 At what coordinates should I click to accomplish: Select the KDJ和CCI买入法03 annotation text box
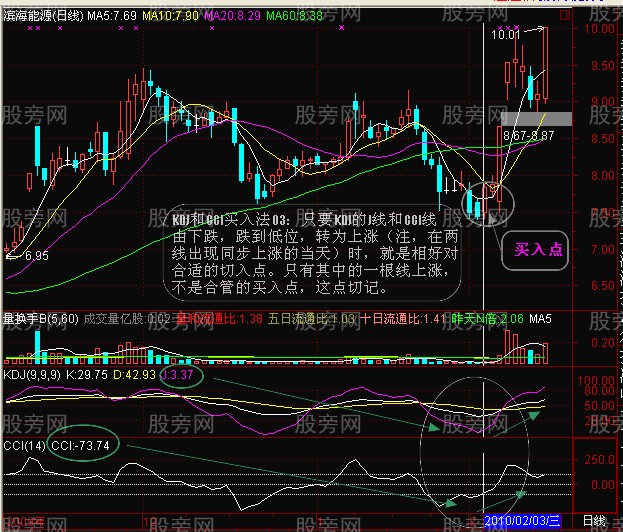coord(312,253)
